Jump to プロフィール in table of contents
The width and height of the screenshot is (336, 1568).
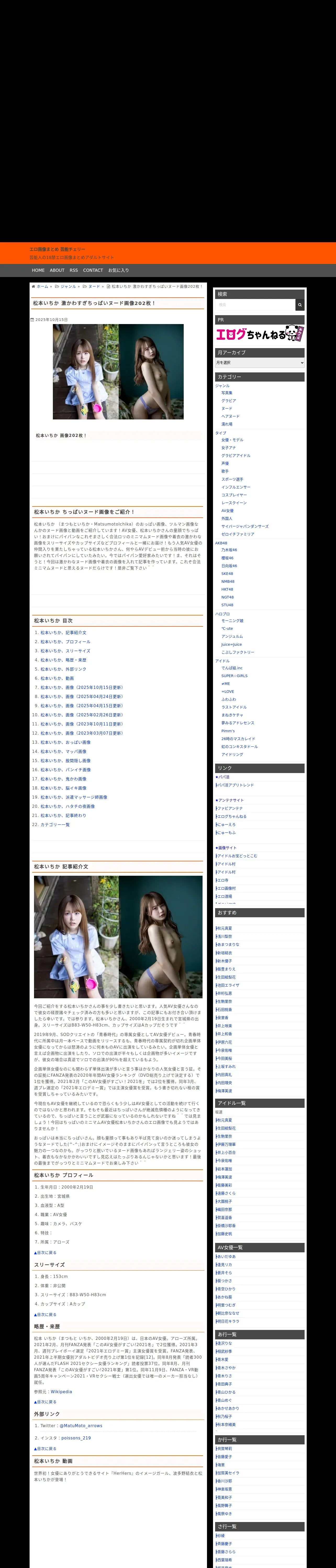[65, 642]
